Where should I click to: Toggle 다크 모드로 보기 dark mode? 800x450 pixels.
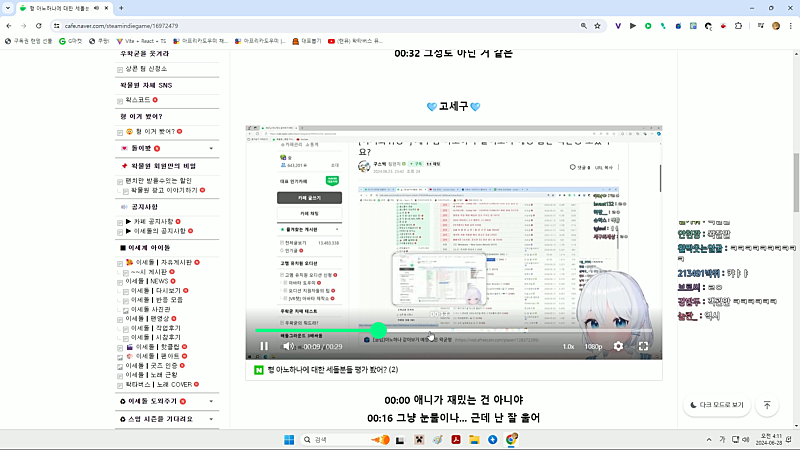717,405
